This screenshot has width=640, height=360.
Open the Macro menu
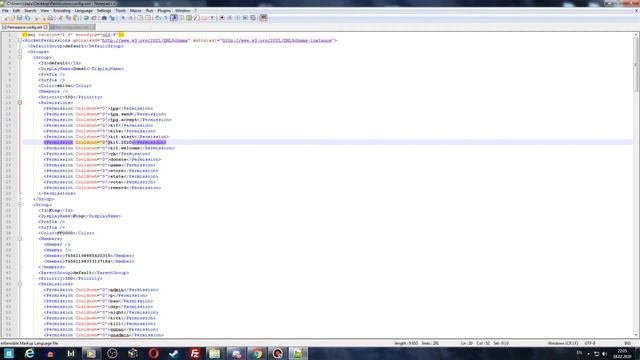click(x=136, y=11)
